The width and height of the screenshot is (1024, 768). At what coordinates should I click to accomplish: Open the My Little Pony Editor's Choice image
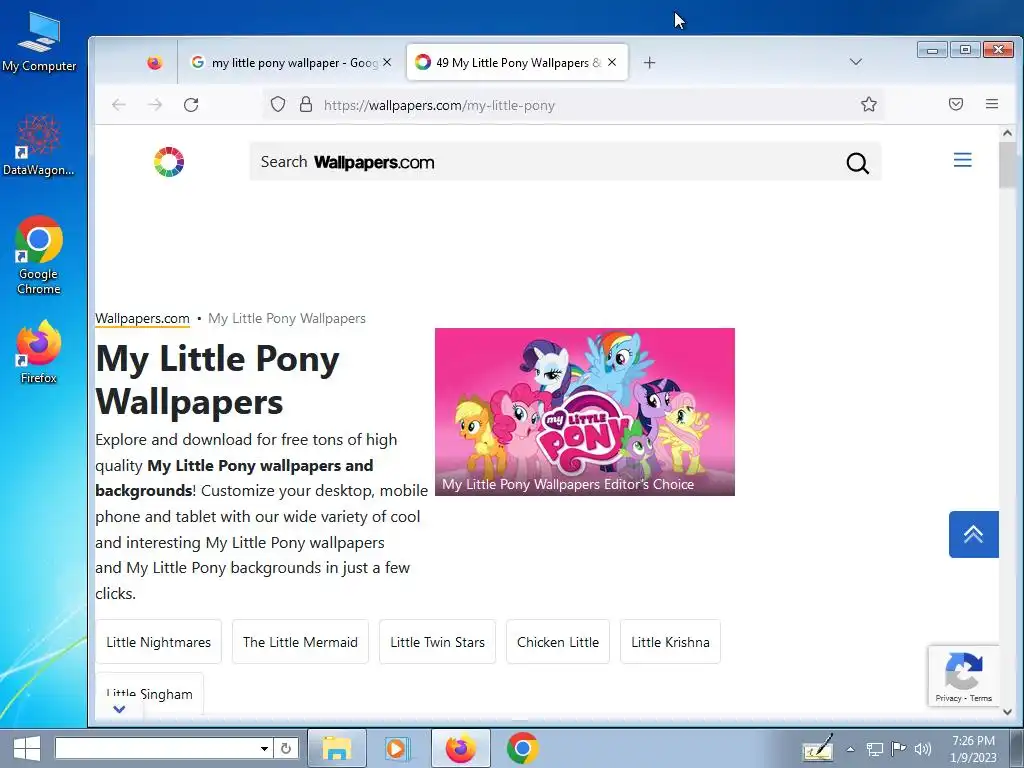tap(584, 412)
